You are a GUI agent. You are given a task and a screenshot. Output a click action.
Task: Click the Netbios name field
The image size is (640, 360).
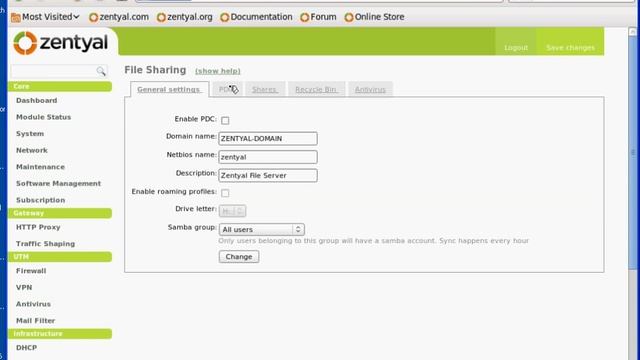[268, 157]
